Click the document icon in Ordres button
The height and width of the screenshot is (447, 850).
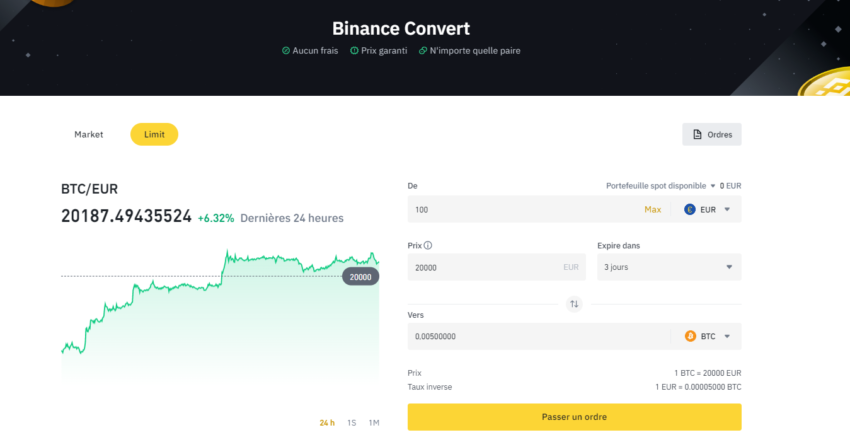pyautogui.click(x=696, y=134)
